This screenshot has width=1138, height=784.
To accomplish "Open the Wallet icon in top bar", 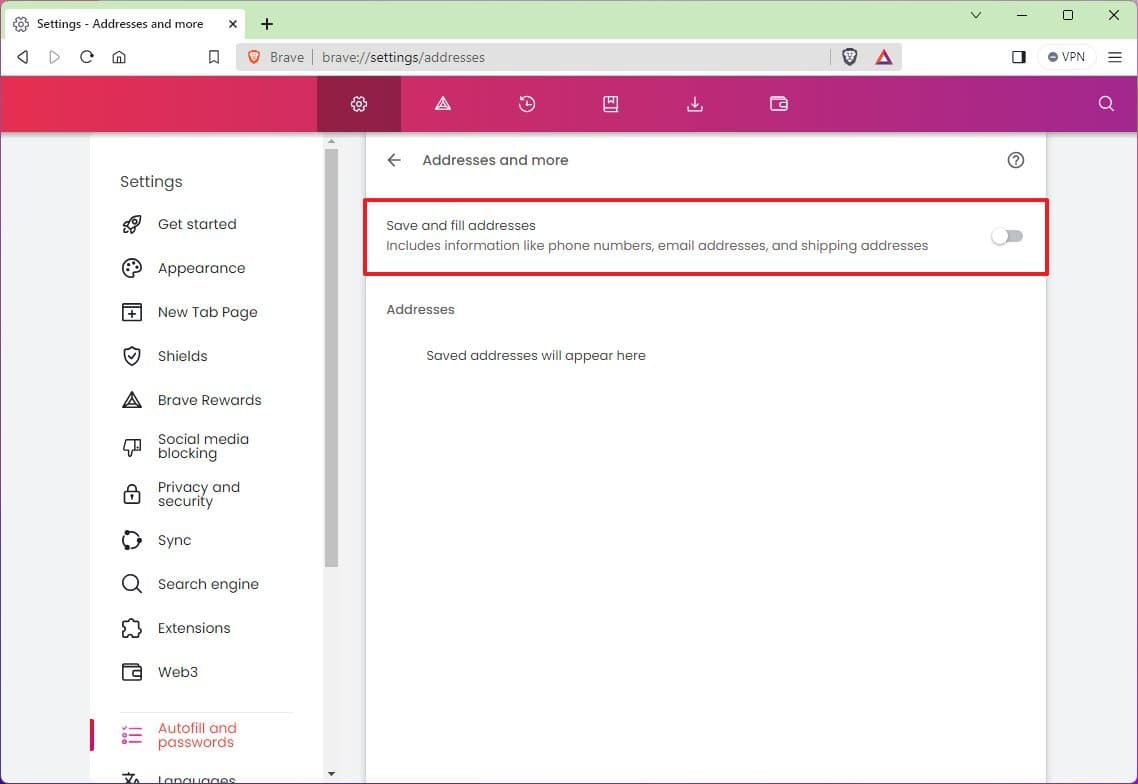I will point(779,104).
